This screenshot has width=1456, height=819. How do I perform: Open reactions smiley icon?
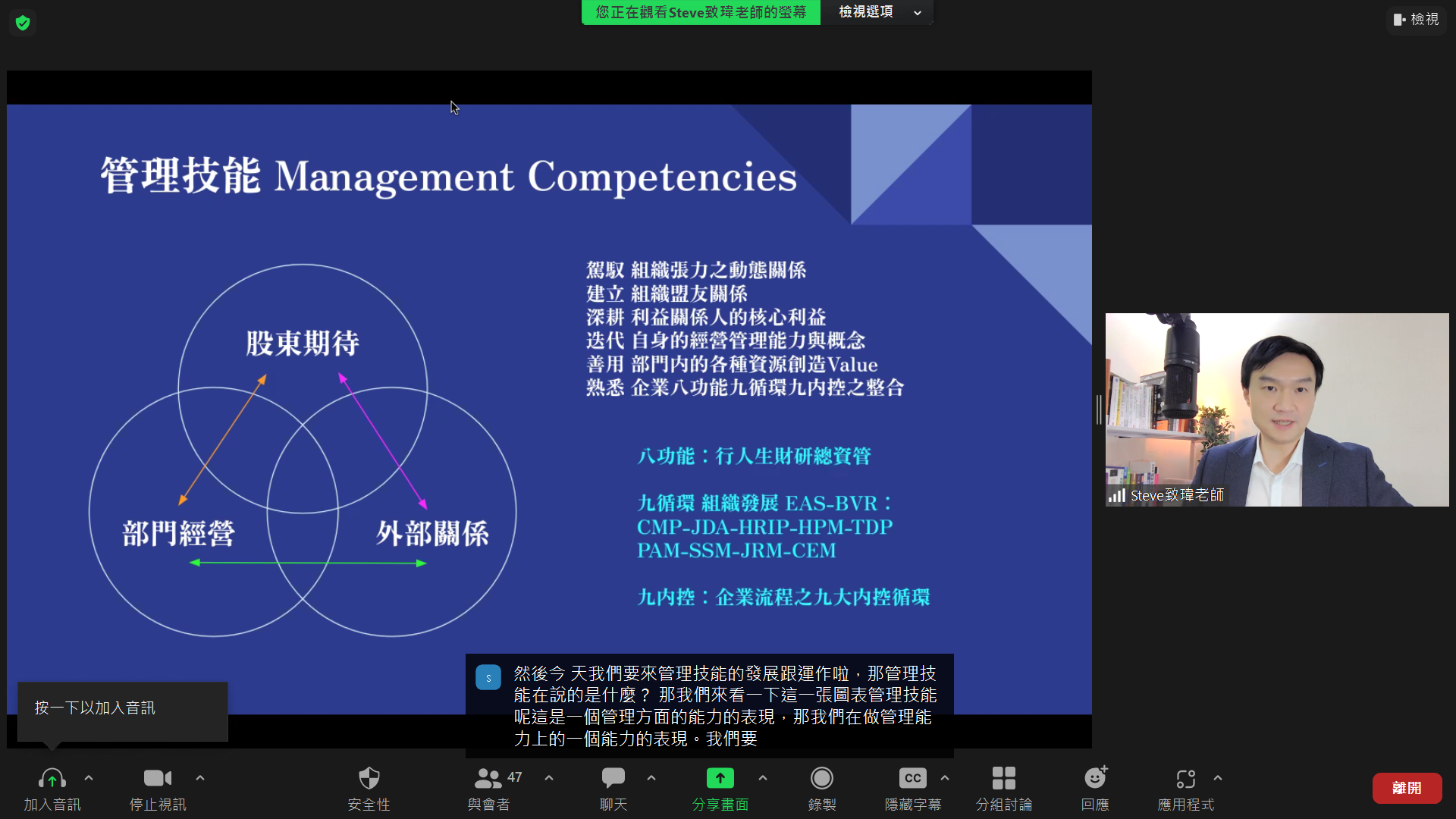click(1094, 779)
